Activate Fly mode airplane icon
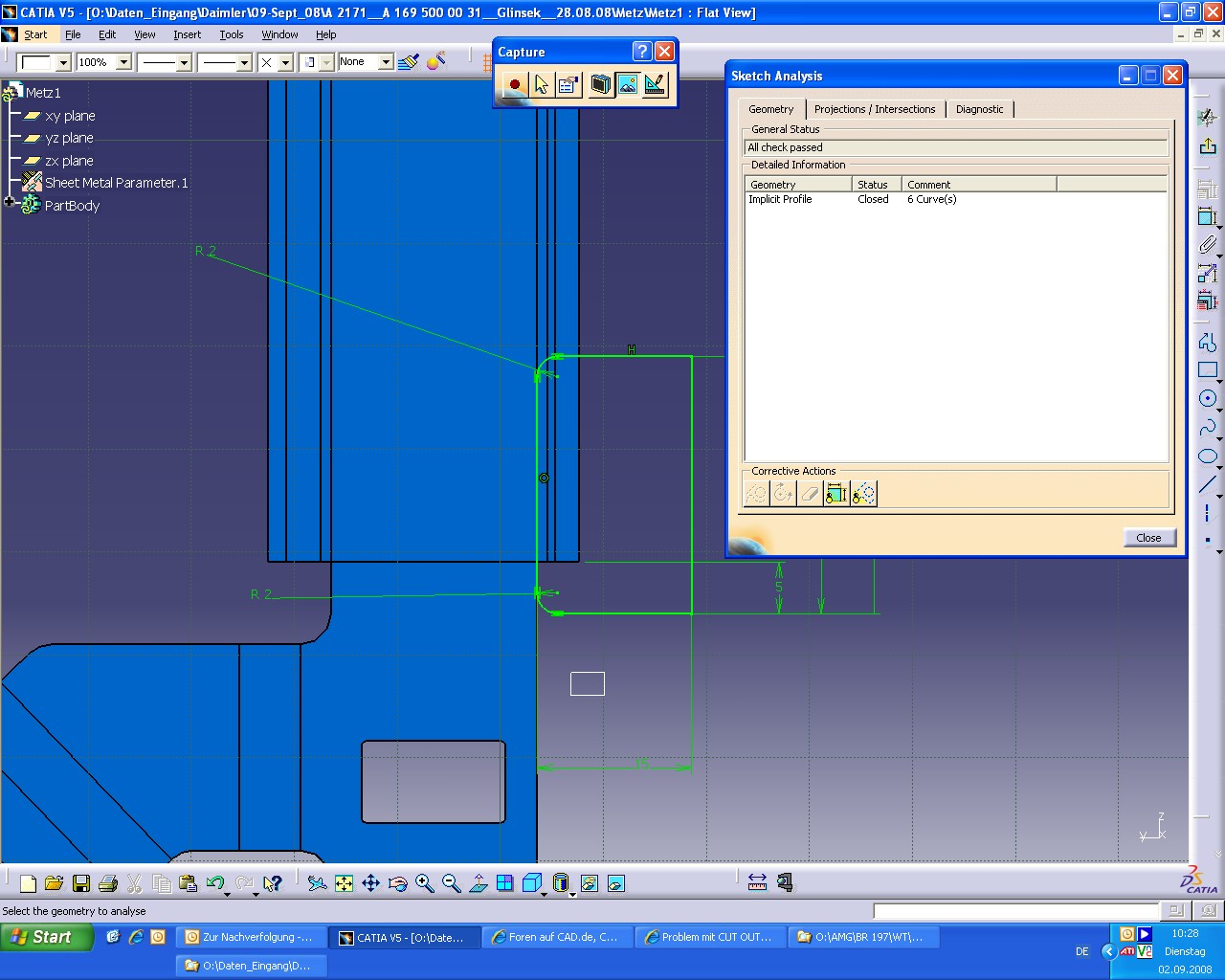Screen dimensions: 1225x980 [x=318, y=883]
